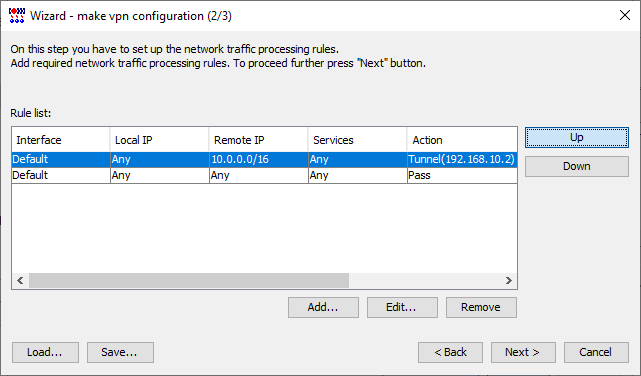
Task: Remove the selected rule
Action: point(481,307)
